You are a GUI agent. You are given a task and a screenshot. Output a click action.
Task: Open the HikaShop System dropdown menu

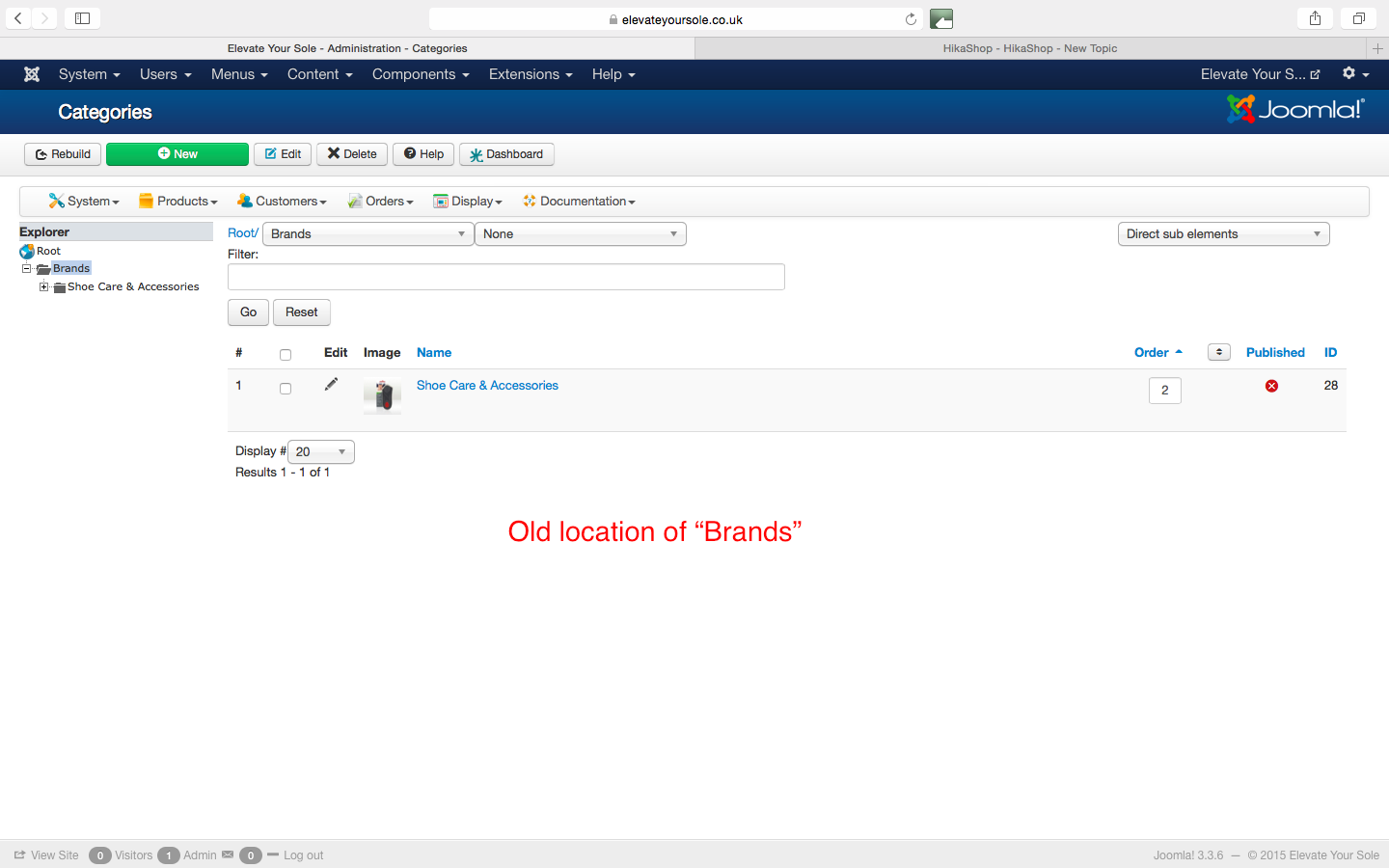84,202
